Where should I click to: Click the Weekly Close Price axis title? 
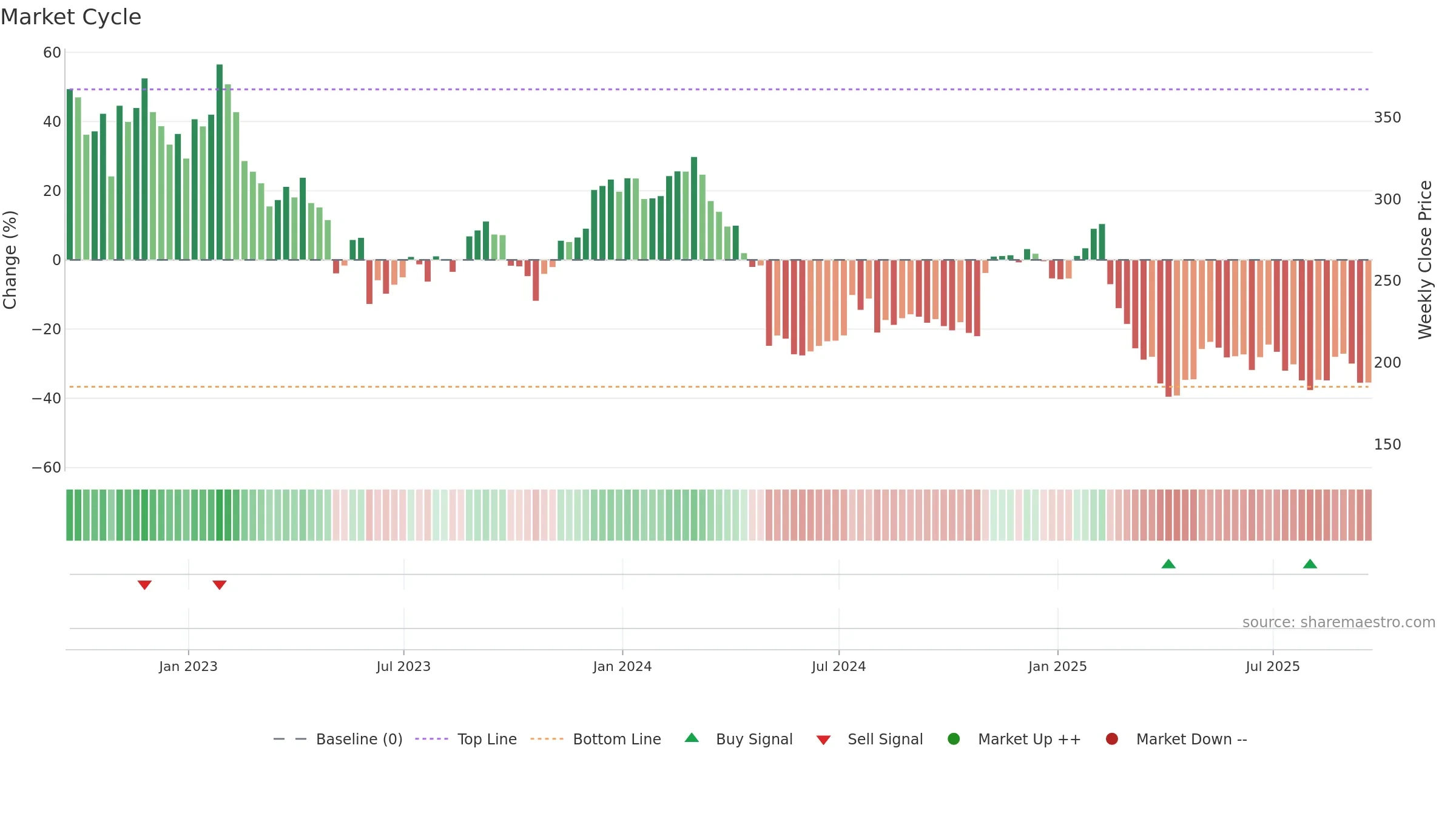coord(1425,260)
